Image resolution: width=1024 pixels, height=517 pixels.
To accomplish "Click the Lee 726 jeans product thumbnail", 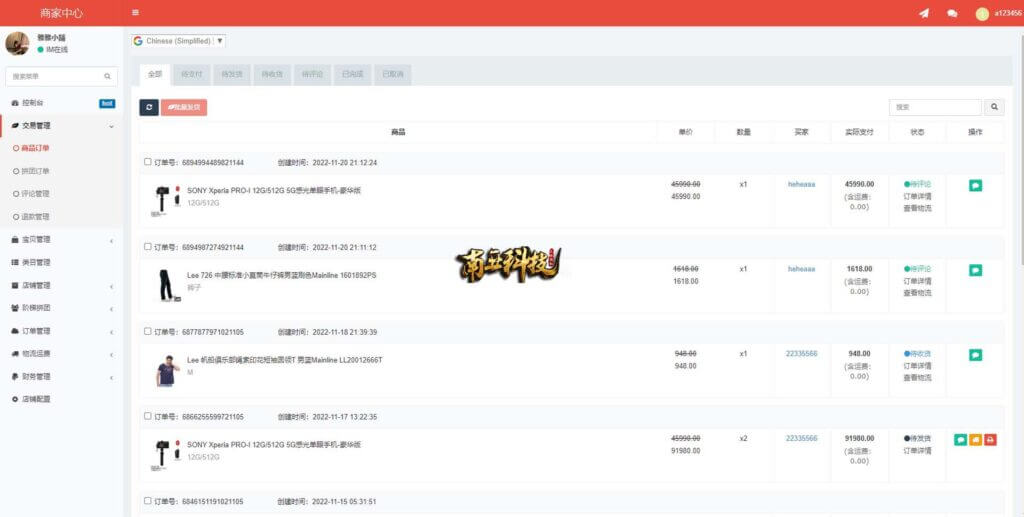I will click(x=166, y=285).
